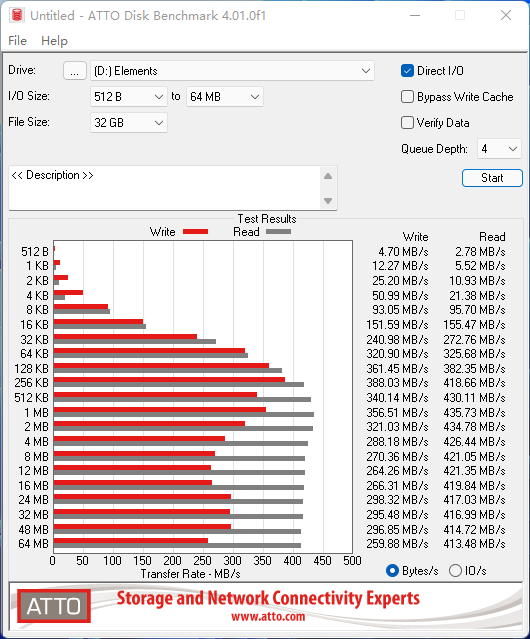This screenshot has width=530, height=639.
Task: Open the File menu
Action: pyautogui.click(x=18, y=41)
